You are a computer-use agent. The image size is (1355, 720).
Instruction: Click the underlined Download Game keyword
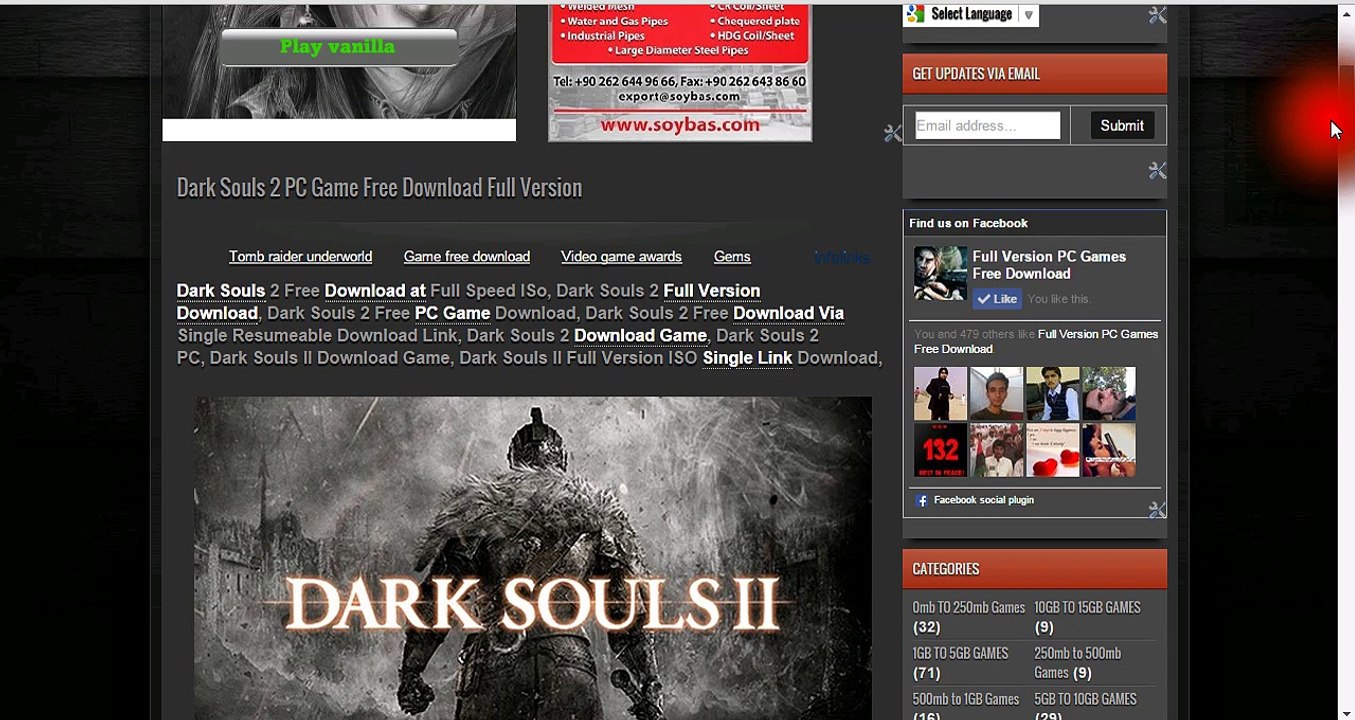coord(640,336)
